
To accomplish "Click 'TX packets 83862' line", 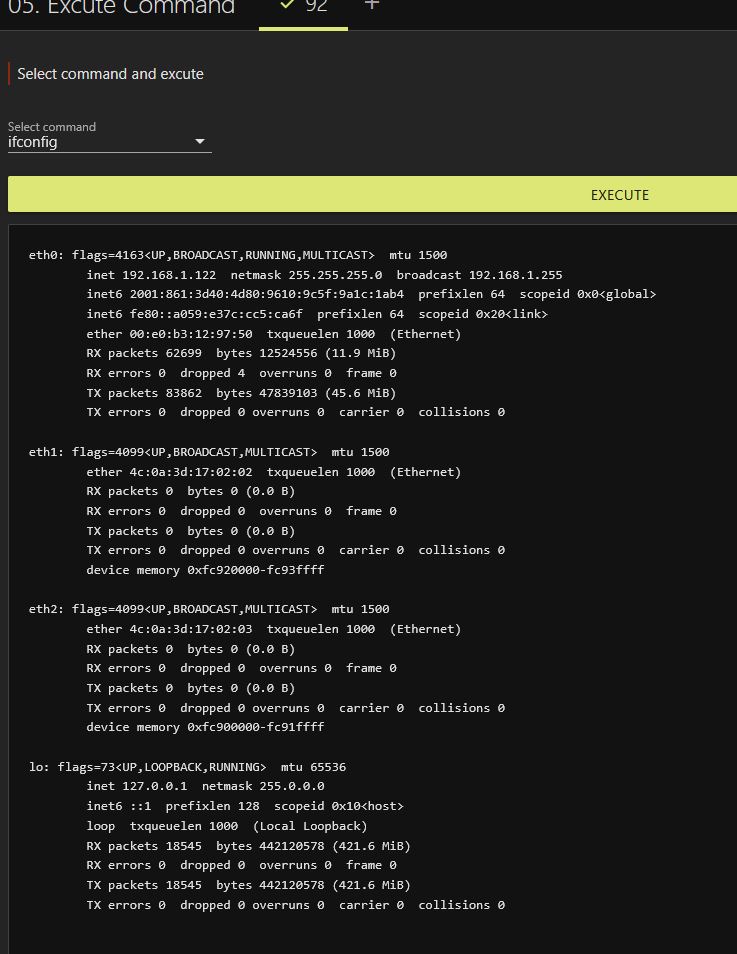I will [x=241, y=392].
